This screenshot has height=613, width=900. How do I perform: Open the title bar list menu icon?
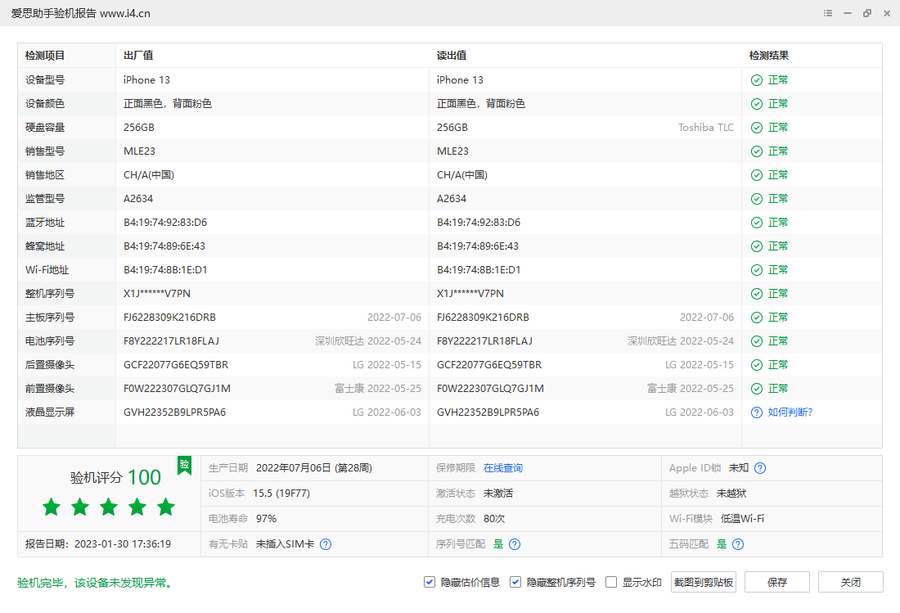pyautogui.click(x=828, y=13)
